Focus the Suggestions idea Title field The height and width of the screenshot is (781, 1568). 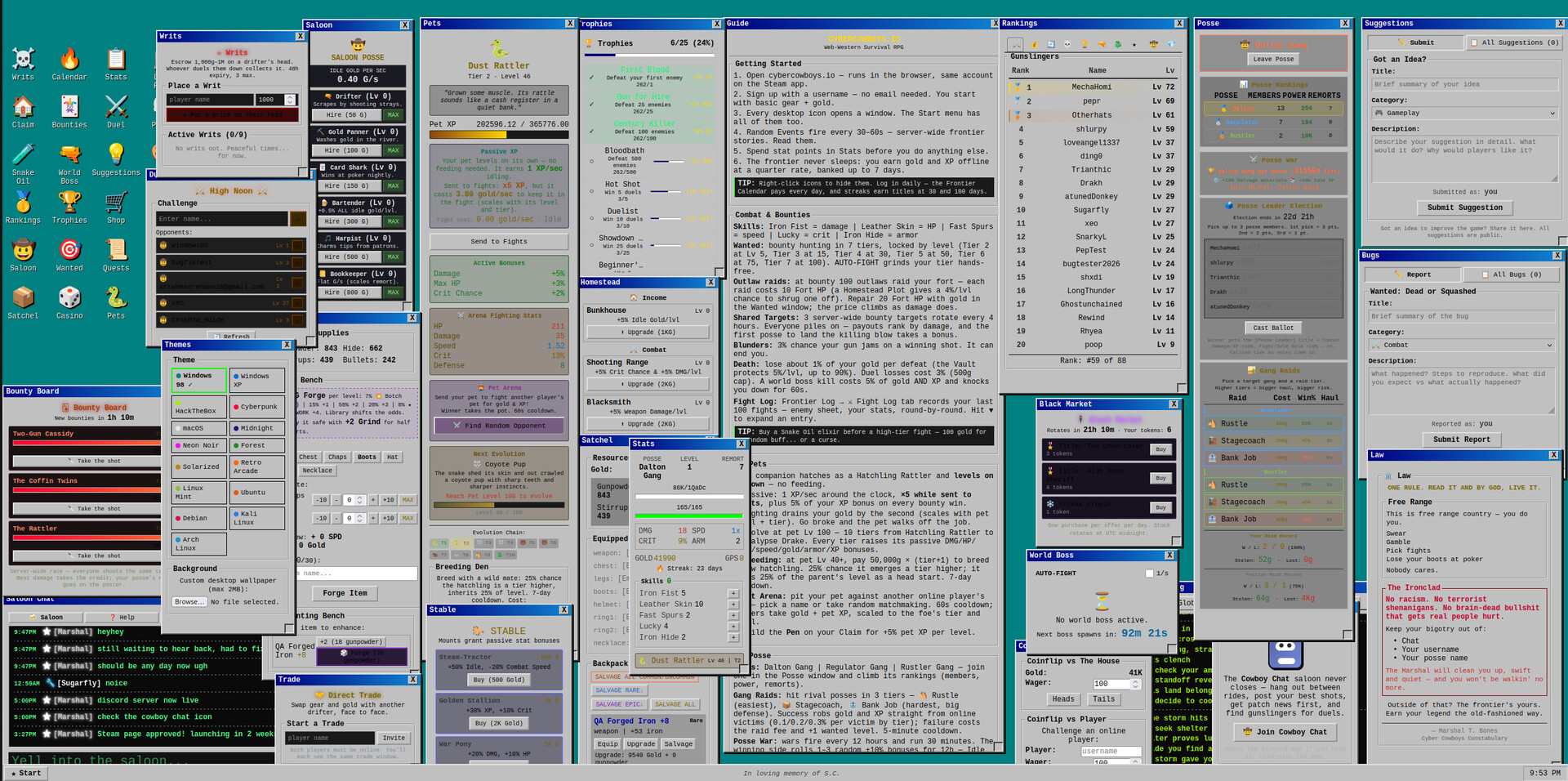pyautogui.click(x=1465, y=84)
